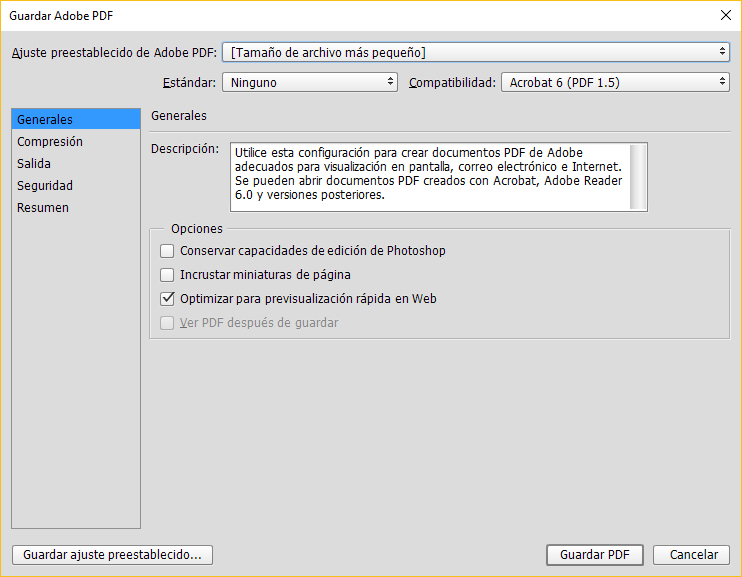Go to the Seguridad section

tap(76, 186)
